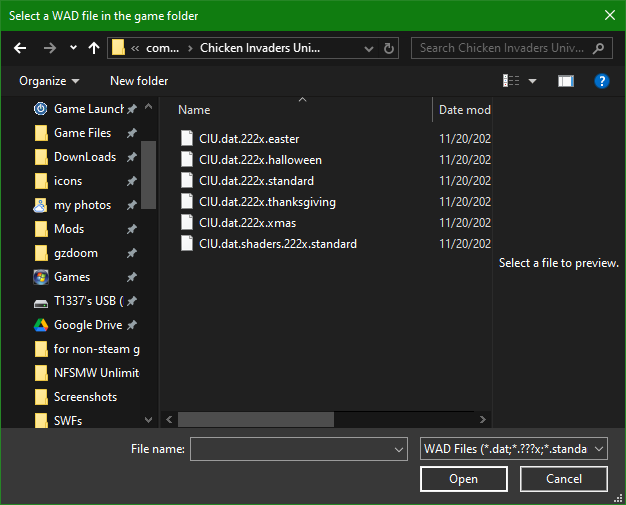Click the Back navigation arrow
Viewport: 626px width, 505px height.
tap(20, 48)
